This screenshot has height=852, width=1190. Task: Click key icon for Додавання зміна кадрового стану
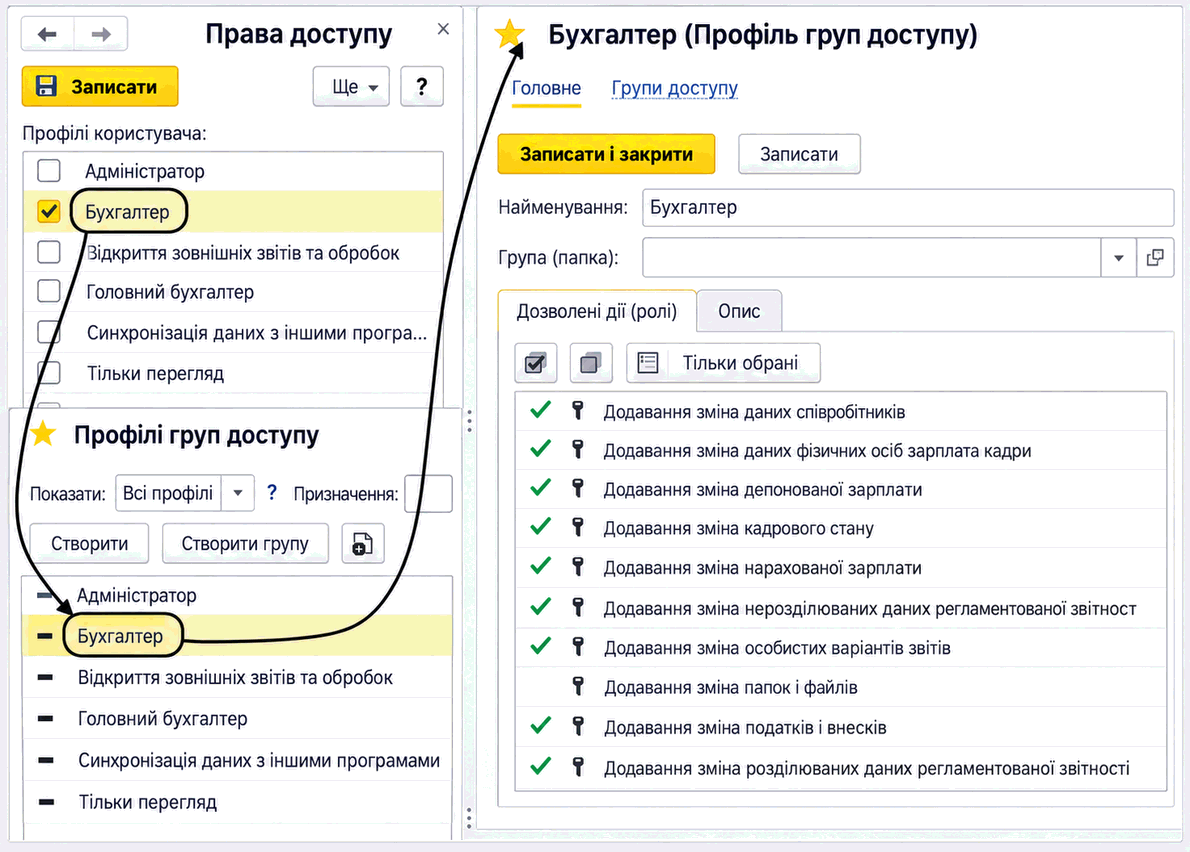click(x=578, y=527)
